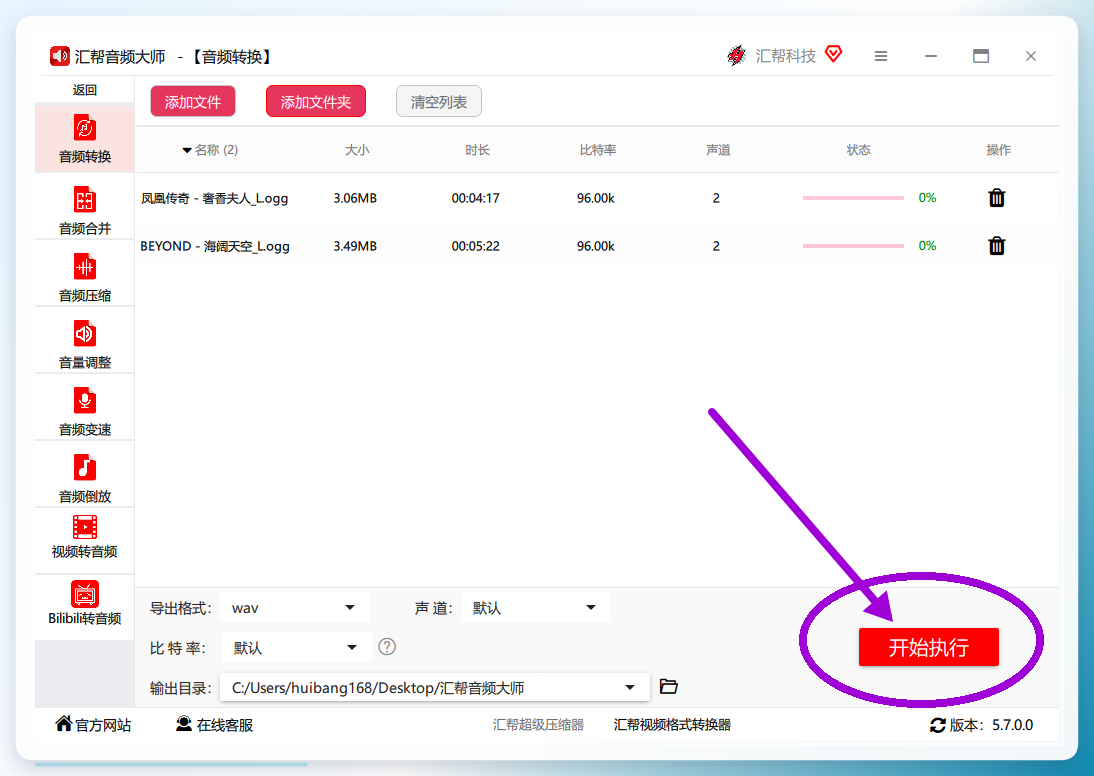Click the 00:05:22 duration cell
The width and height of the screenshot is (1094, 776).
tap(475, 246)
